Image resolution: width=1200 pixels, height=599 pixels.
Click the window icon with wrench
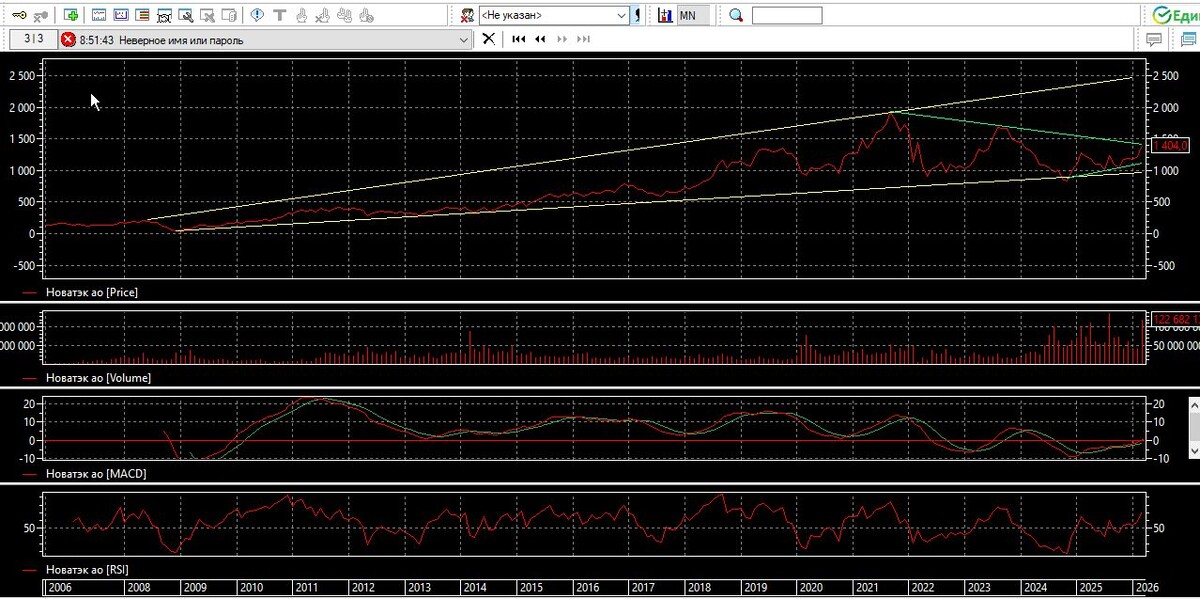click(187, 15)
